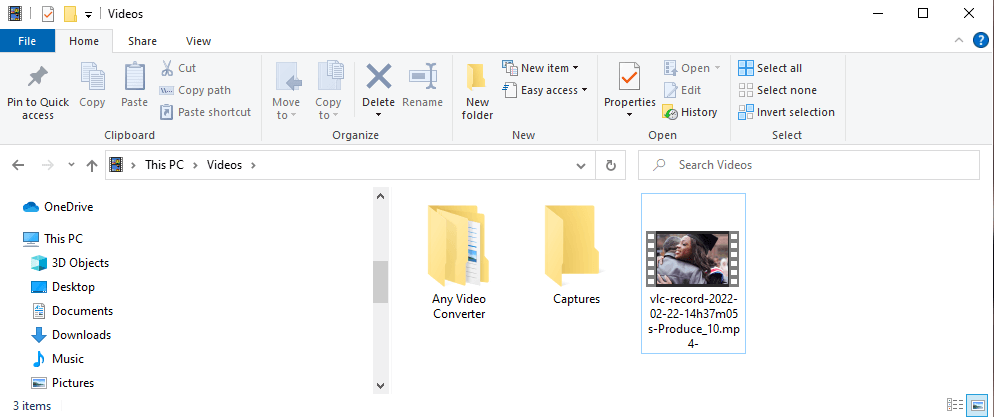The image size is (994, 417).
Task: Click the Search Videos box
Action: [809, 165]
